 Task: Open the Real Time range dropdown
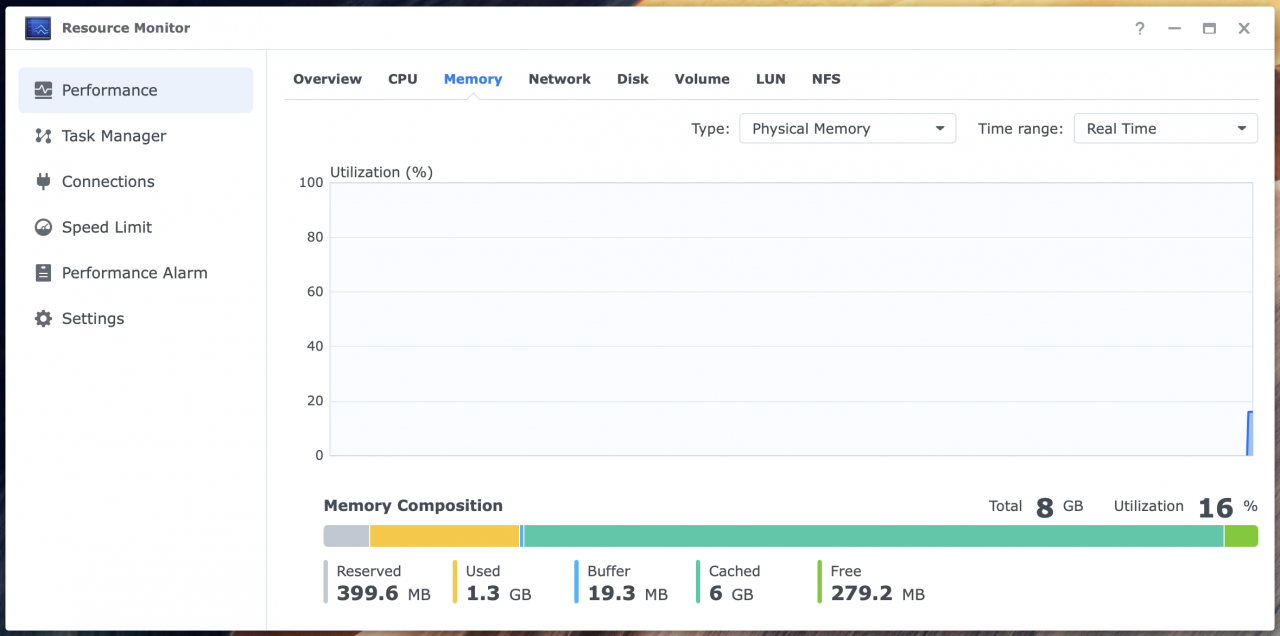tap(1165, 128)
